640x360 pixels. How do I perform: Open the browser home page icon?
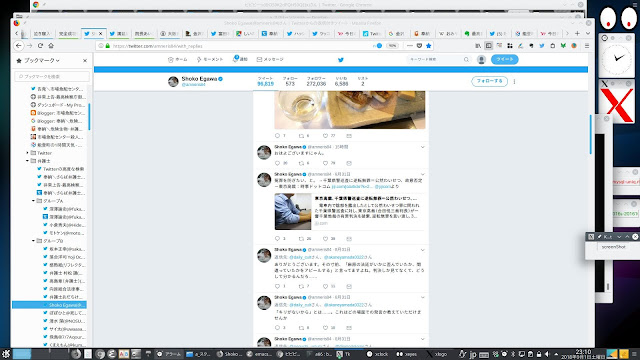51,46
